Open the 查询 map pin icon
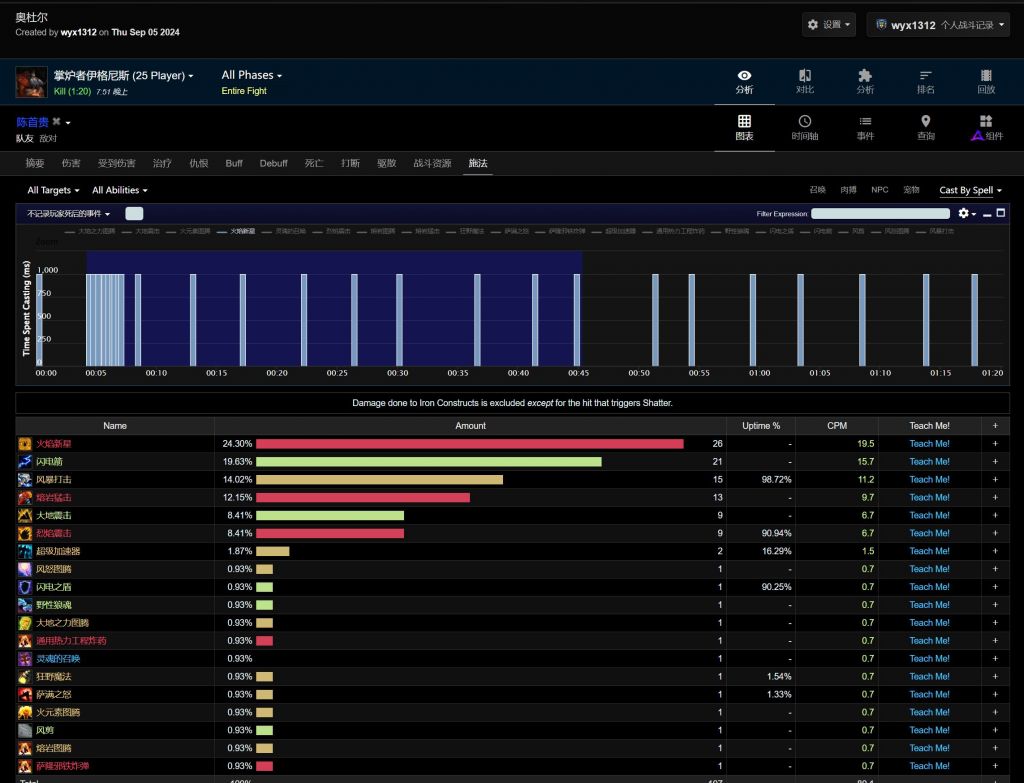The image size is (1024, 783). click(x=925, y=127)
